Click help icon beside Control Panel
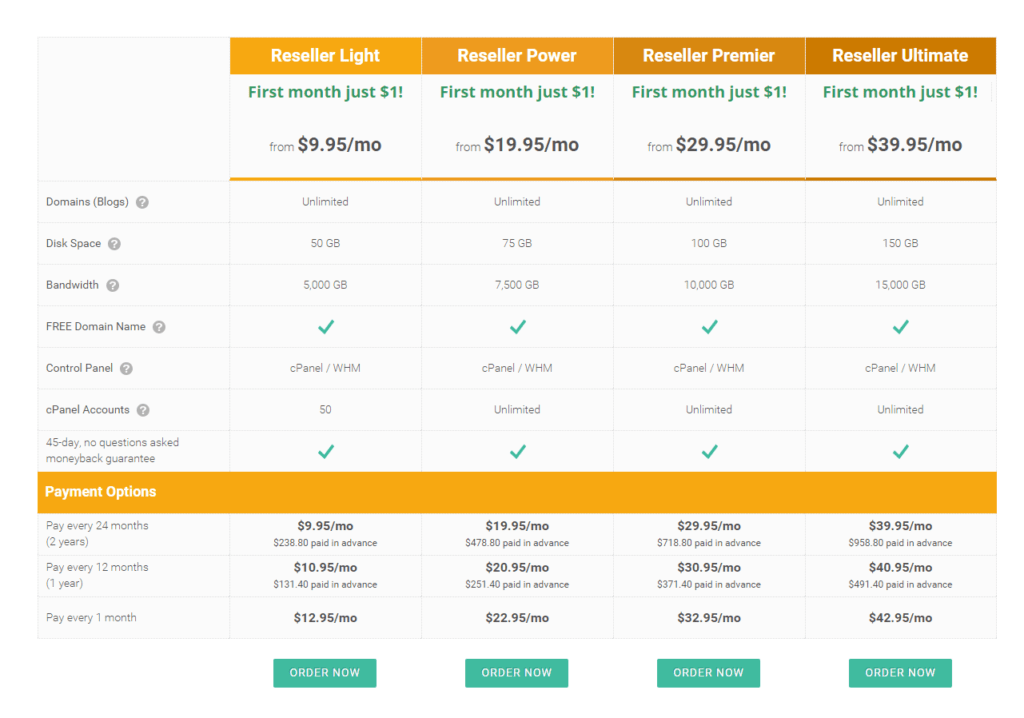1024x718 pixels. [x=126, y=368]
